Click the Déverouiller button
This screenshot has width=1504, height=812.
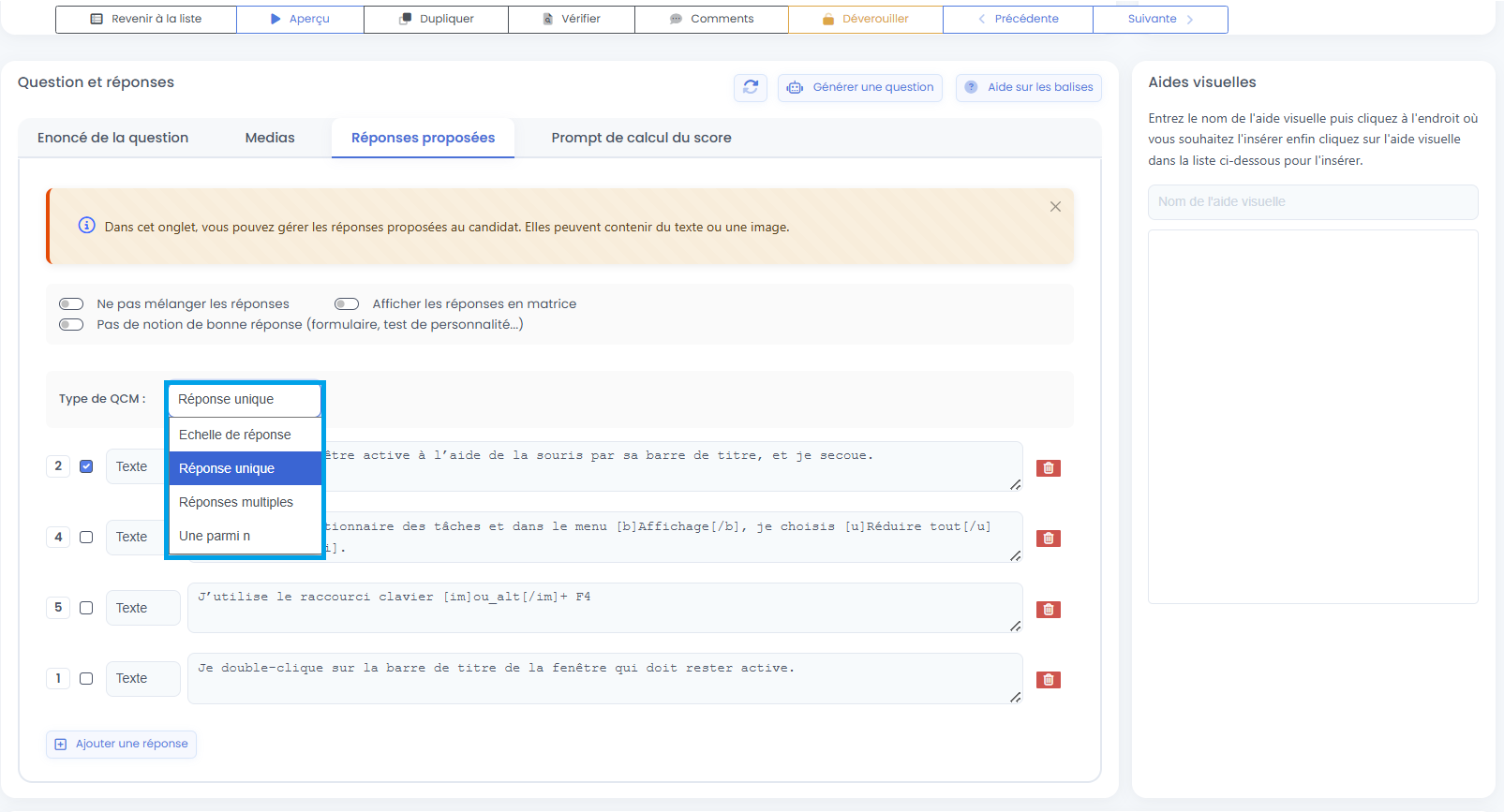tap(866, 19)
